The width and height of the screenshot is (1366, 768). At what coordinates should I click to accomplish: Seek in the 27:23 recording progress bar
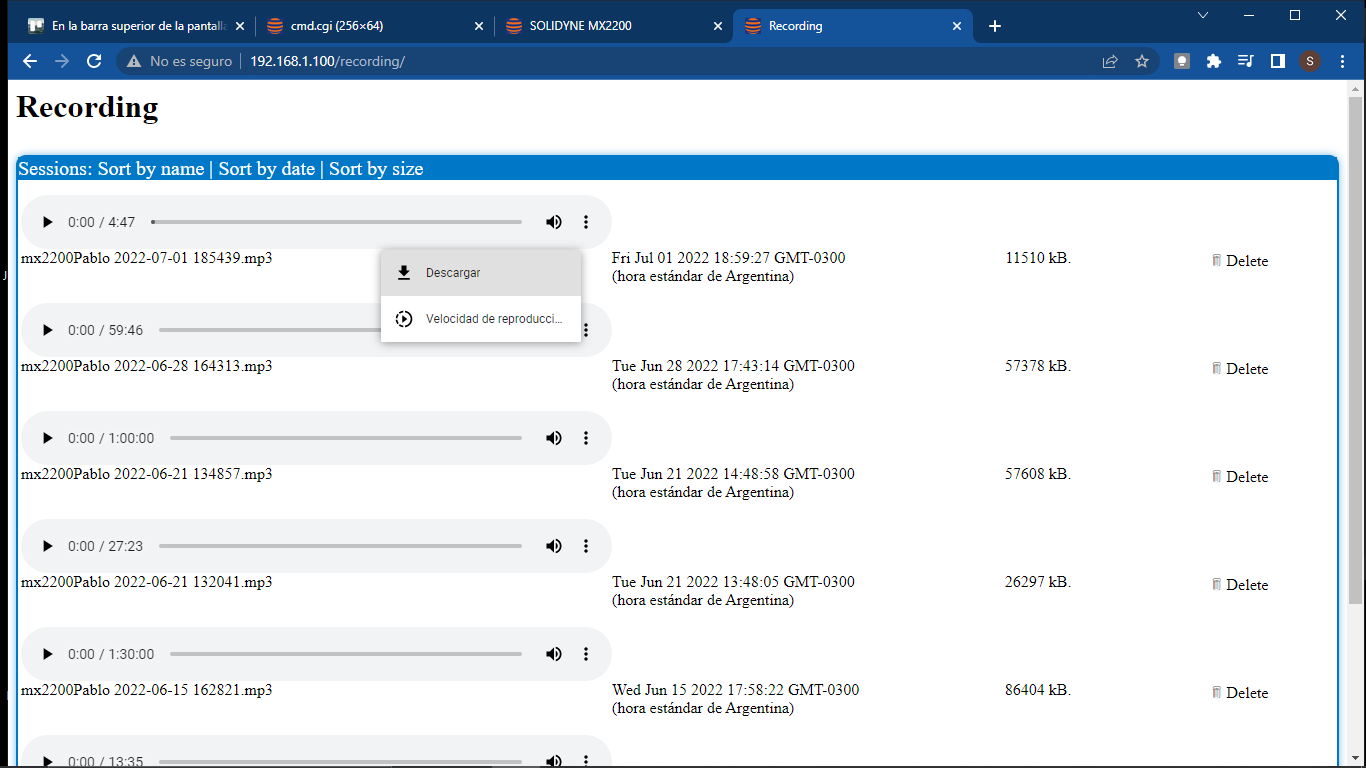pos(340,546)
